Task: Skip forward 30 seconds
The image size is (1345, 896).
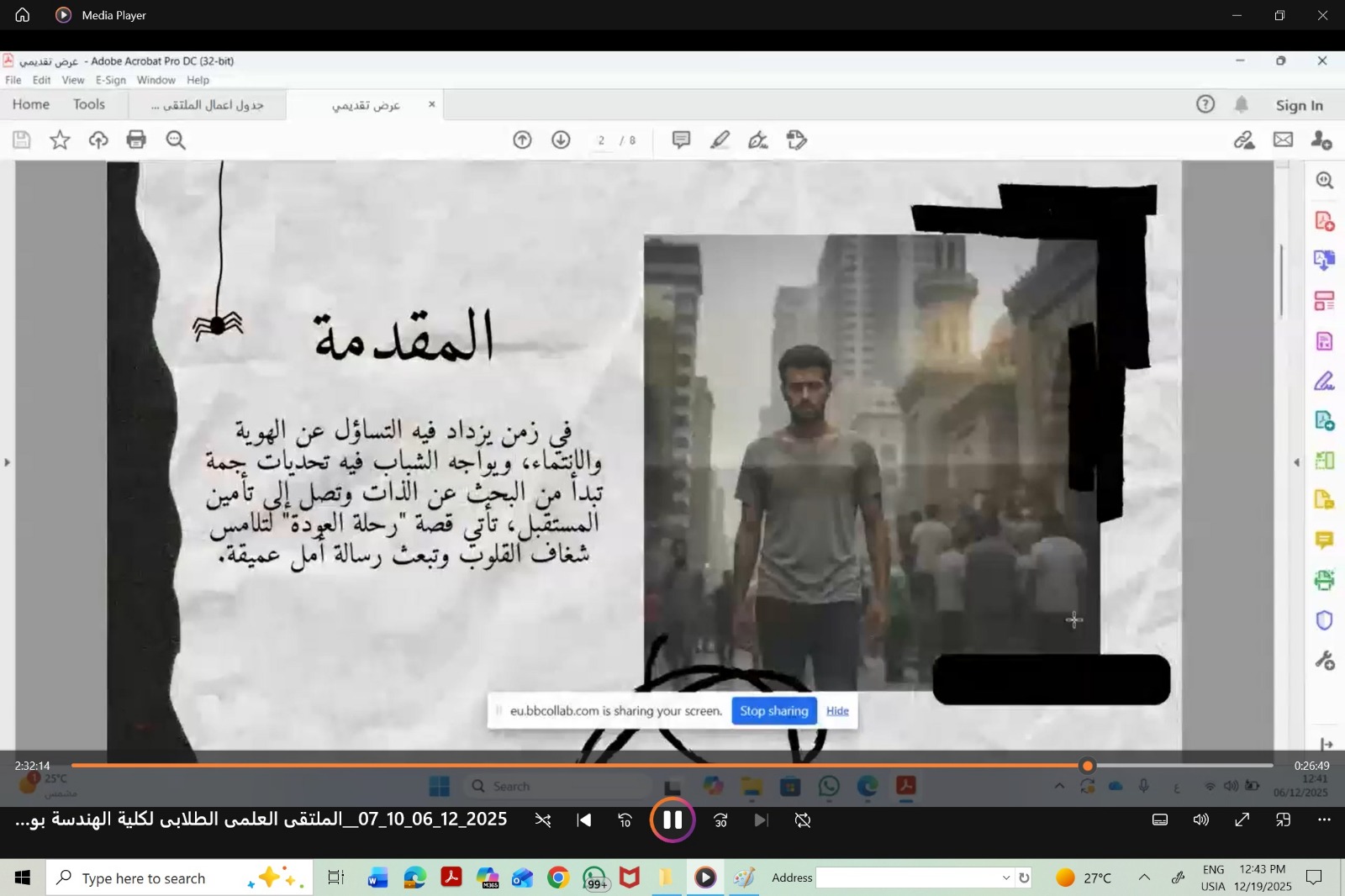Action: (x=720, y=820)
